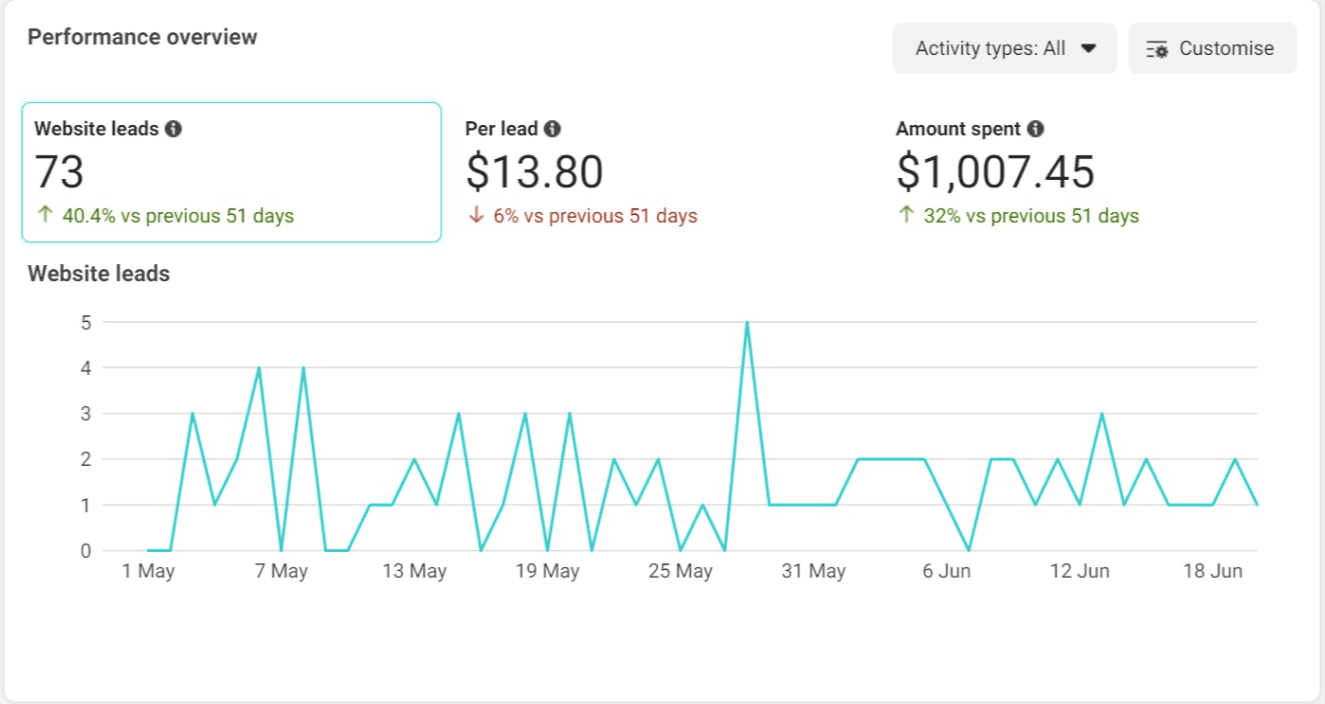Click the Performance overview heading

142,37
